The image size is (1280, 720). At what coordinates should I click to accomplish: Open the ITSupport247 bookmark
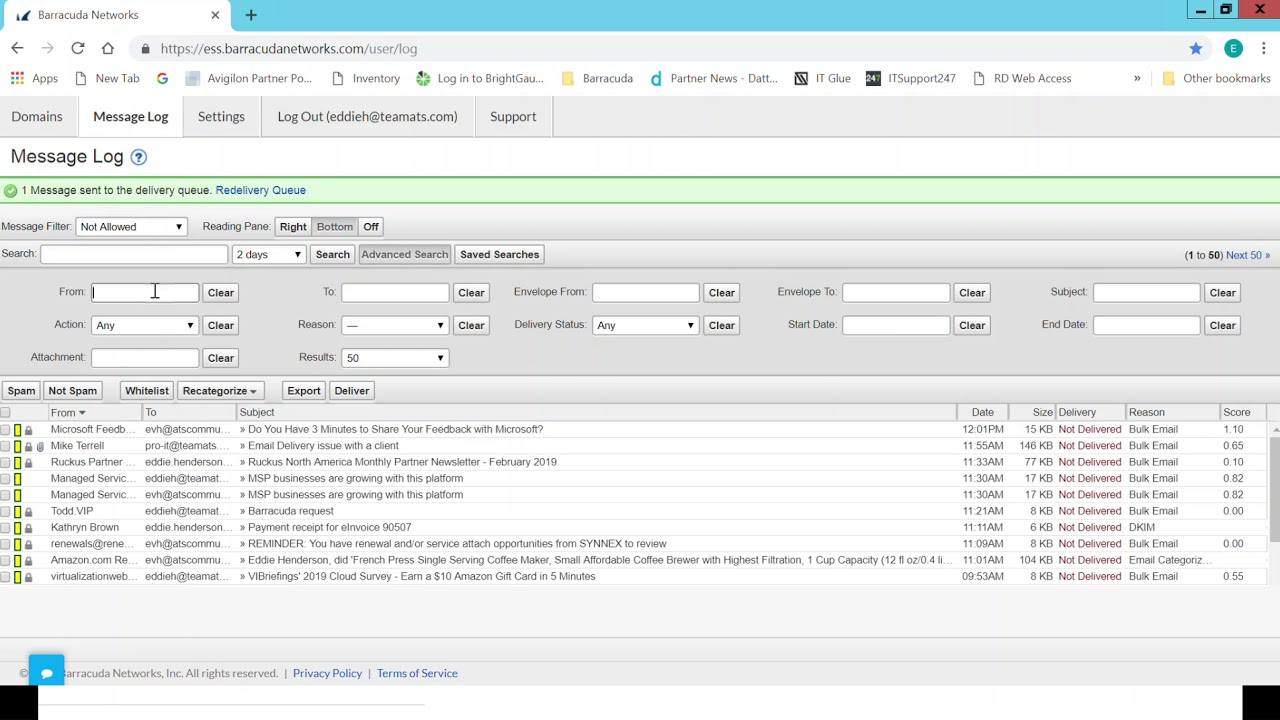pos(911,78)
